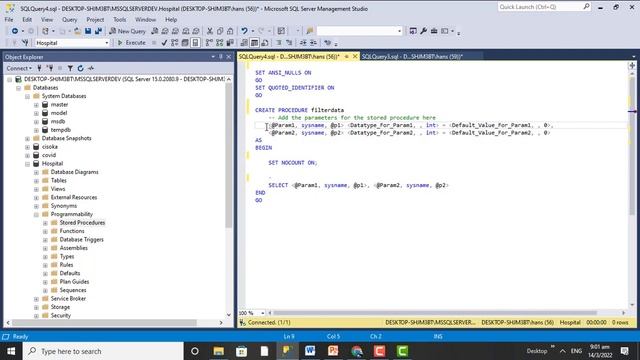
Task: Click the Save All icon
Action: click(x=98, y=31)
